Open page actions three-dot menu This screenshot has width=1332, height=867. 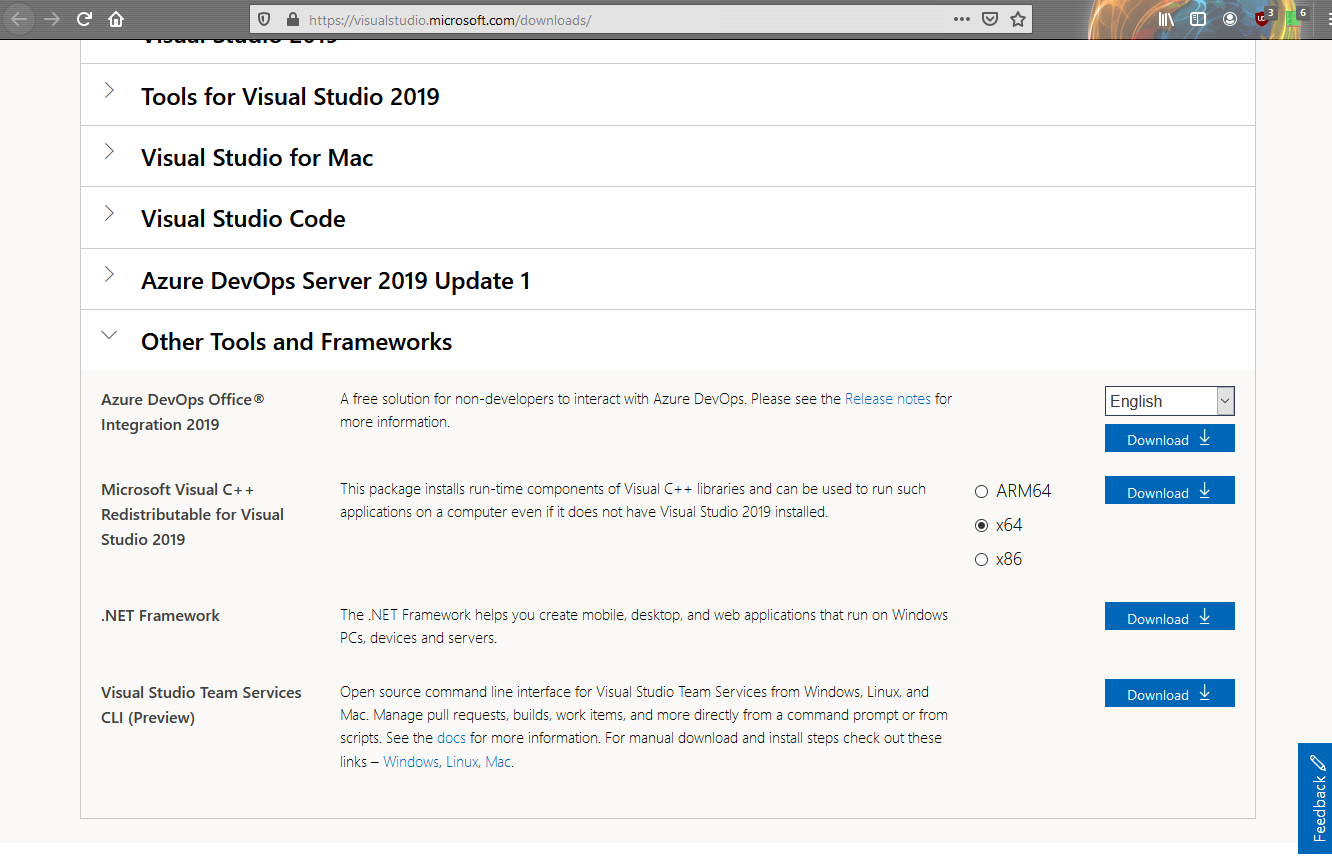(962, 19)
